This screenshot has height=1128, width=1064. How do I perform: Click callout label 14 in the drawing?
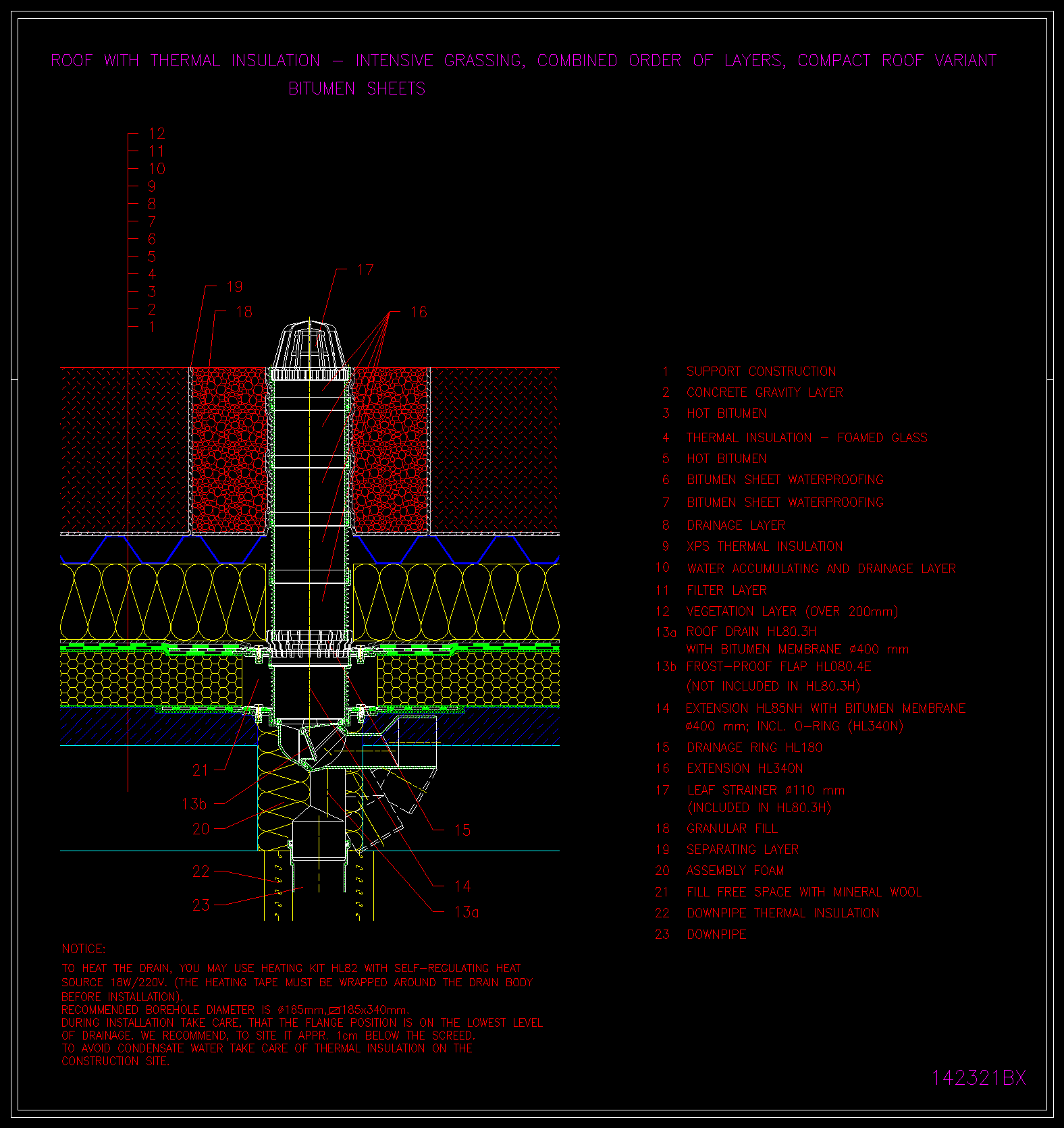462,886
